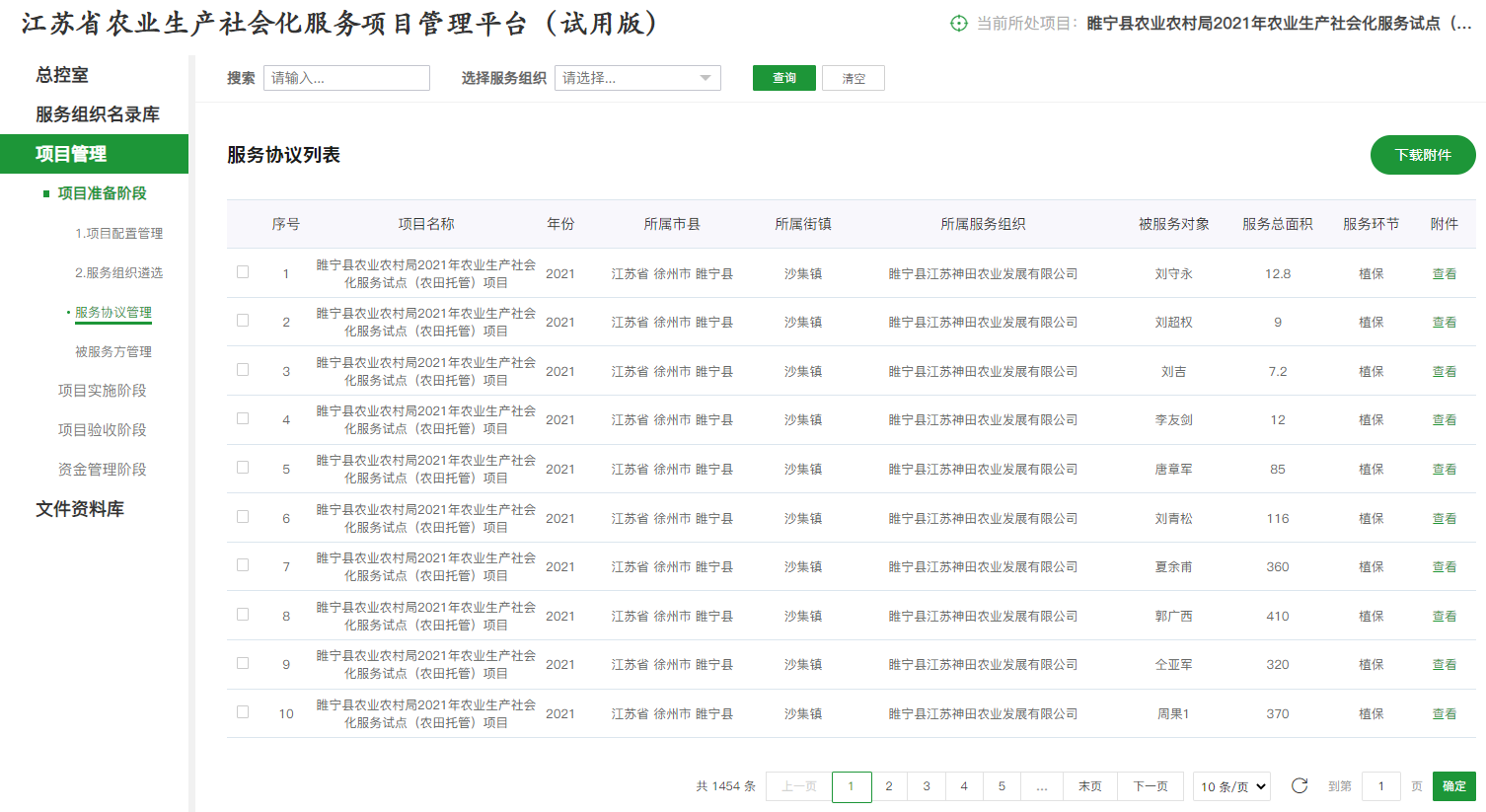The height and width of the screenshot is (812, 1486).
Task: Open 查看 link in row 4 李友剑
Action: coord(1445,419)
